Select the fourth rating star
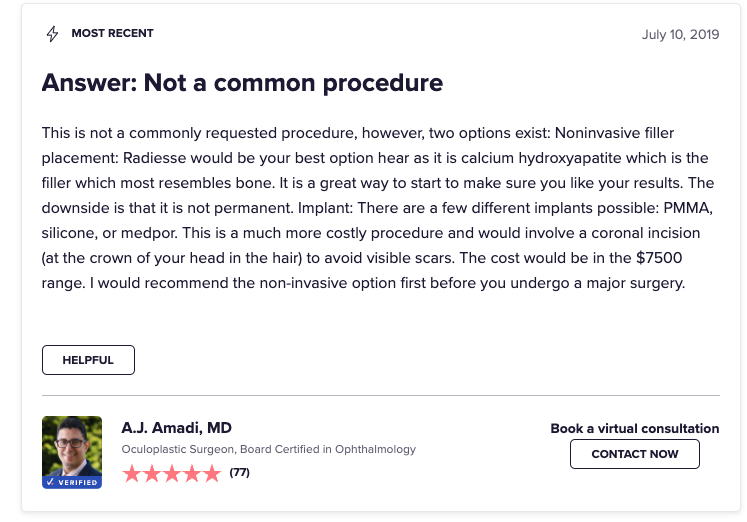Screen dimensions: 747x522 [192, 474]
